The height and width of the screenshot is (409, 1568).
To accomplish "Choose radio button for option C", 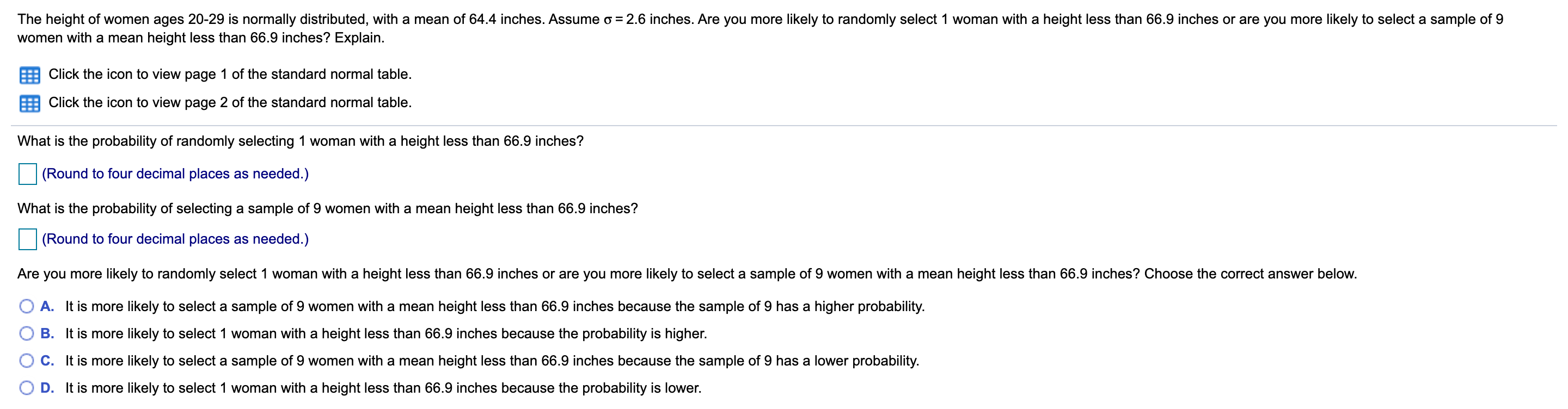I will click(27, 361).
